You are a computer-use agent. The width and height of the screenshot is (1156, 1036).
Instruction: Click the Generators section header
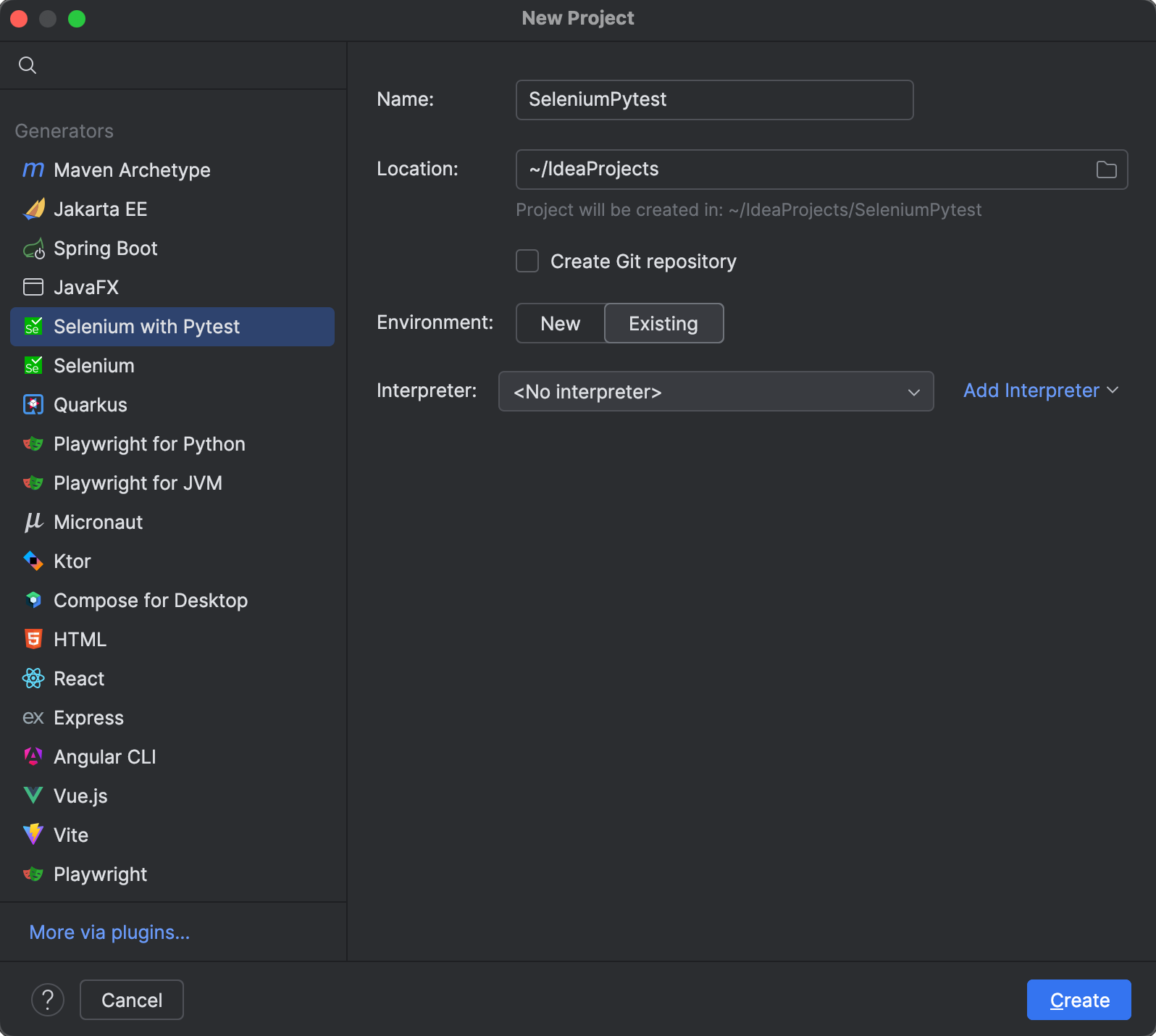64,131
